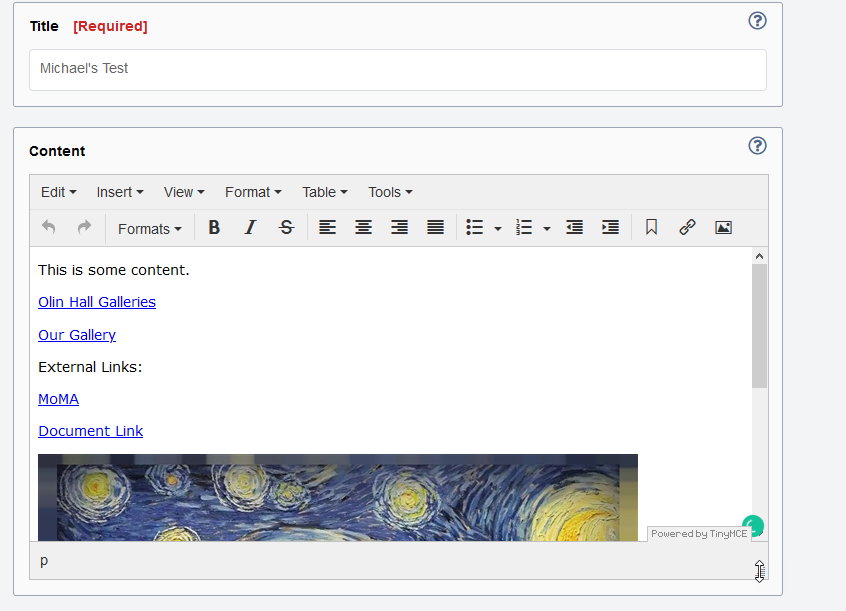Decrease indent of paragraph
846x611 pixels.
tap(575, 227)
